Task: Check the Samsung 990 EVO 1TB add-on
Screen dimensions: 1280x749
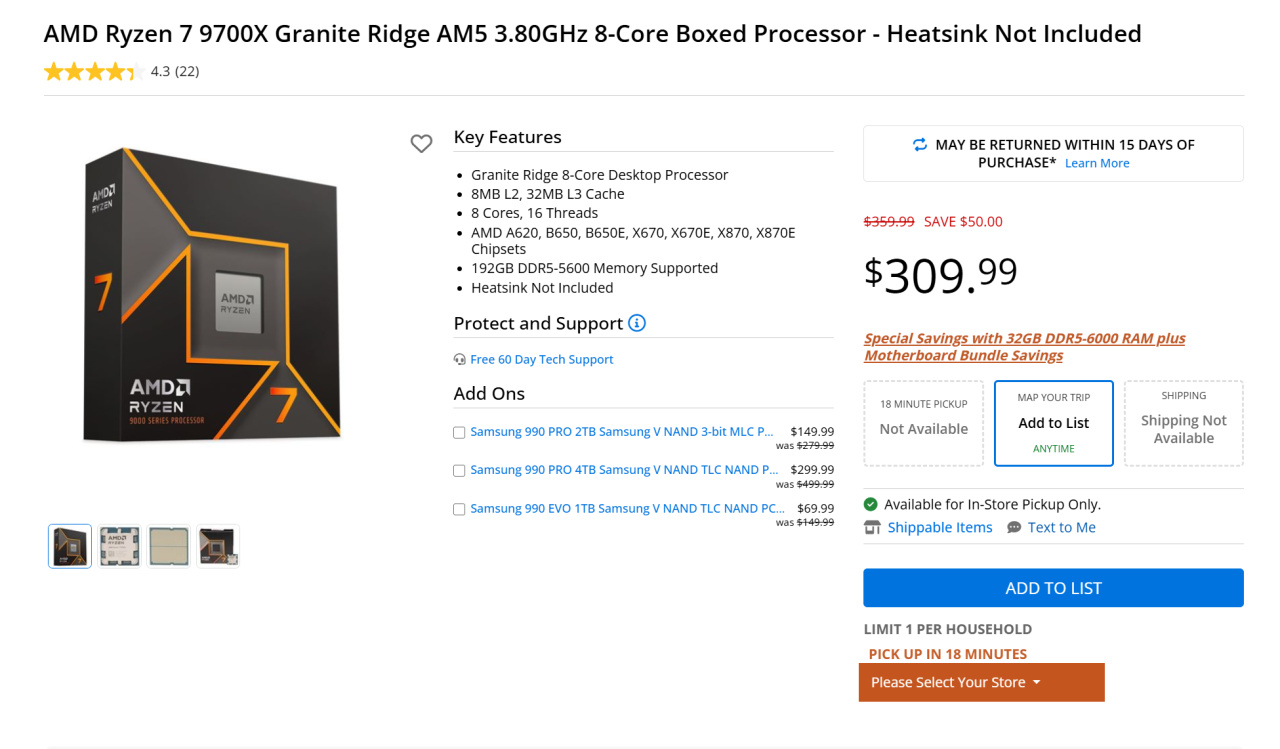Action: pos(459,509)
